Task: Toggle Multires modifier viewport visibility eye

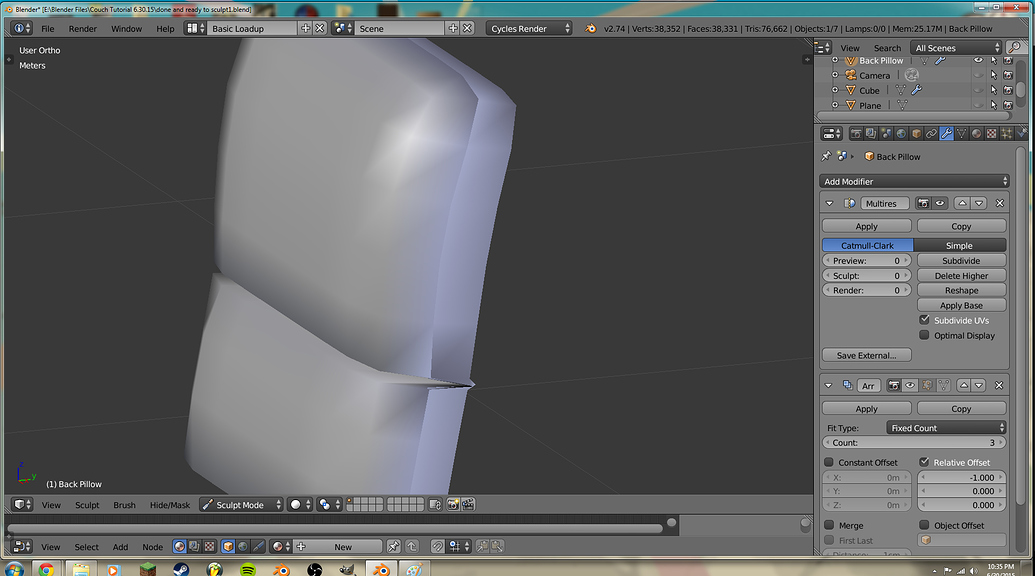Action: pos(940,203)
